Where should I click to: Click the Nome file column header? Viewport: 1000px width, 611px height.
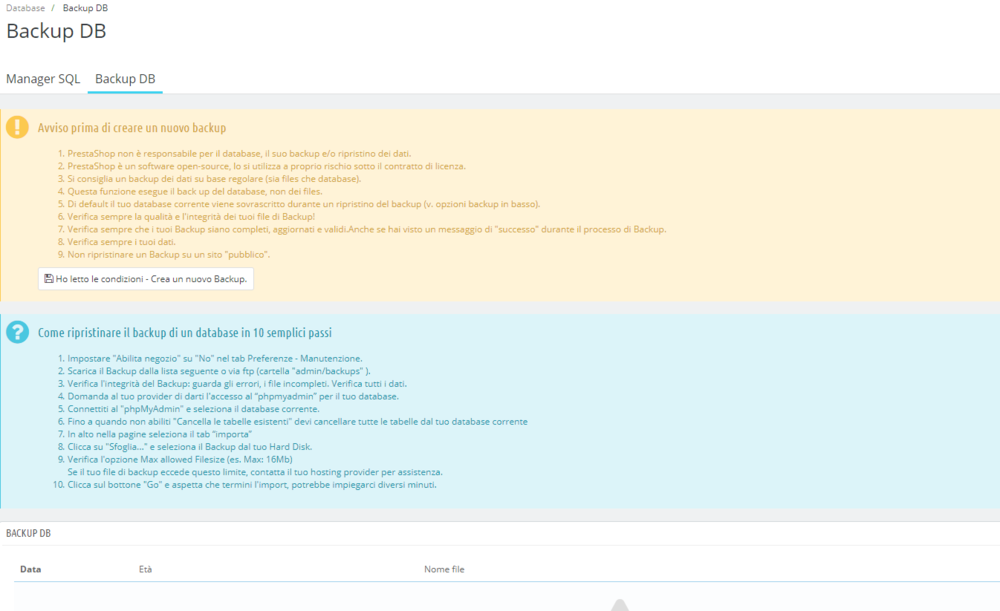pos(443,568)
